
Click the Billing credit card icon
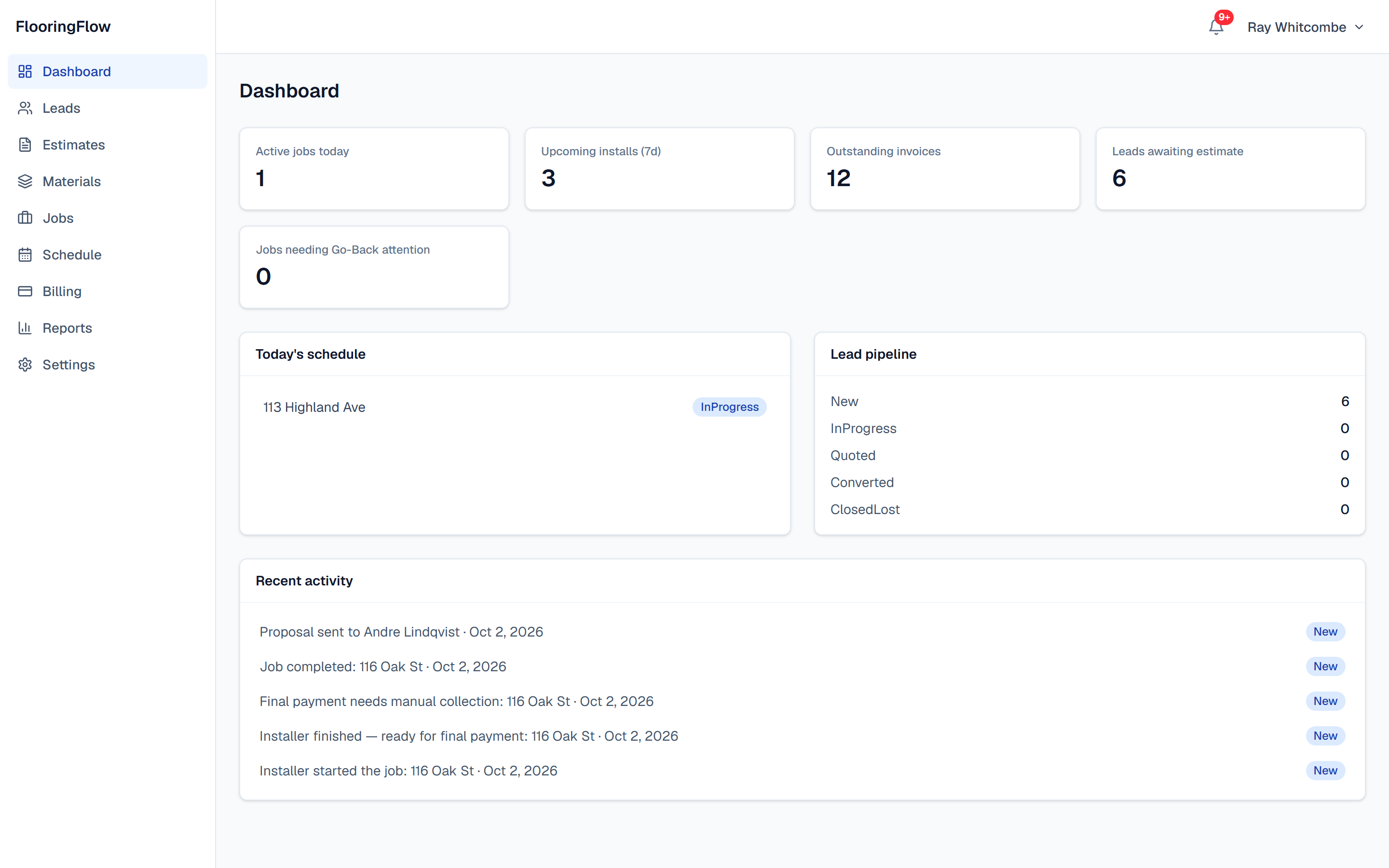pos(25,292)
